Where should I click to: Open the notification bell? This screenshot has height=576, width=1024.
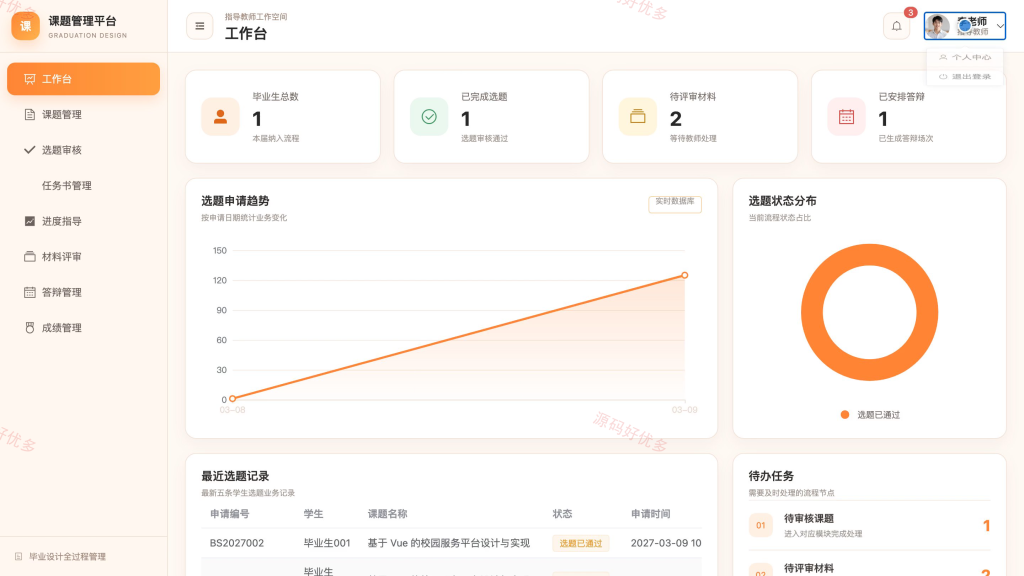click(897, 26)
